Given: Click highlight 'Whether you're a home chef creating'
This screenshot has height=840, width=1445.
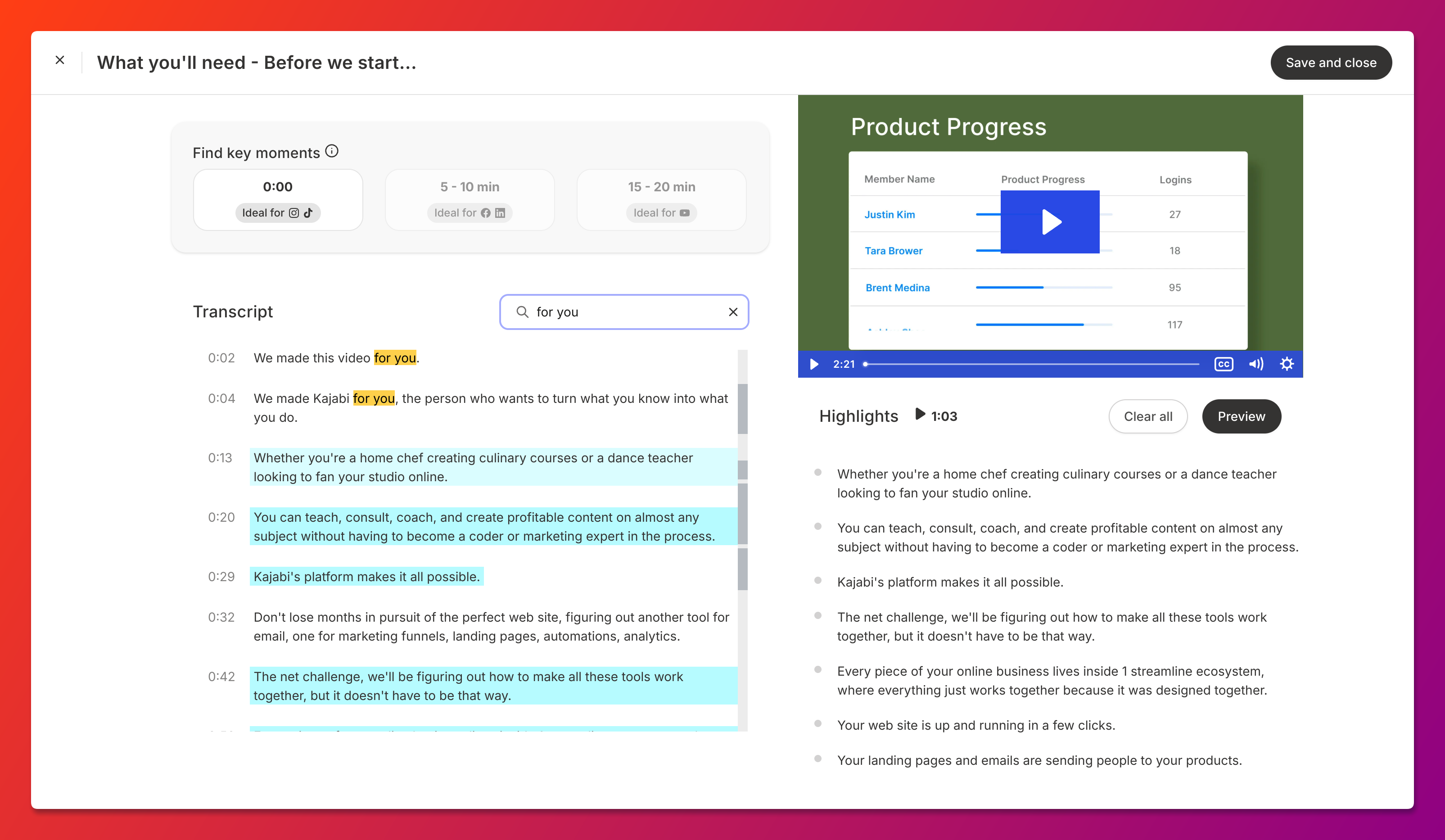Looking at the screenshot, I should coord(1056,483).
